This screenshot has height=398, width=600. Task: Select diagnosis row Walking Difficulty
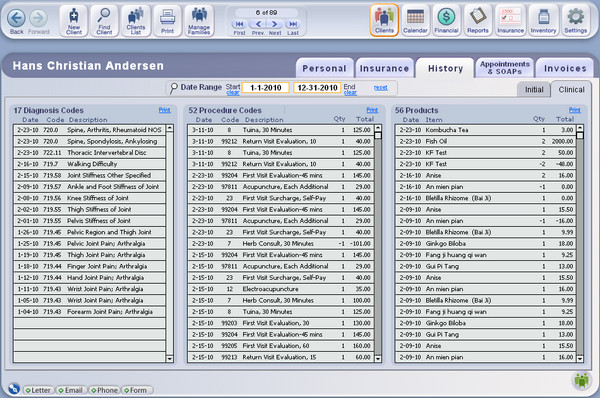90,164
